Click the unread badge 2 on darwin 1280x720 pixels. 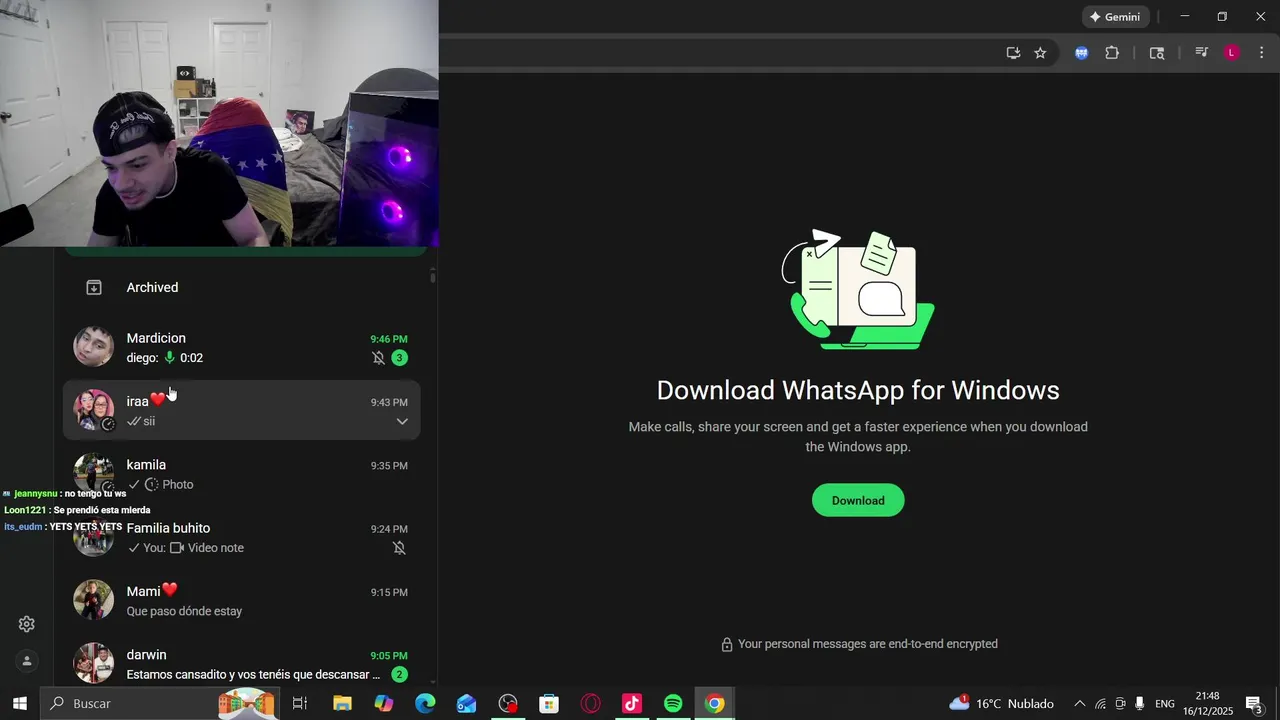399,675
